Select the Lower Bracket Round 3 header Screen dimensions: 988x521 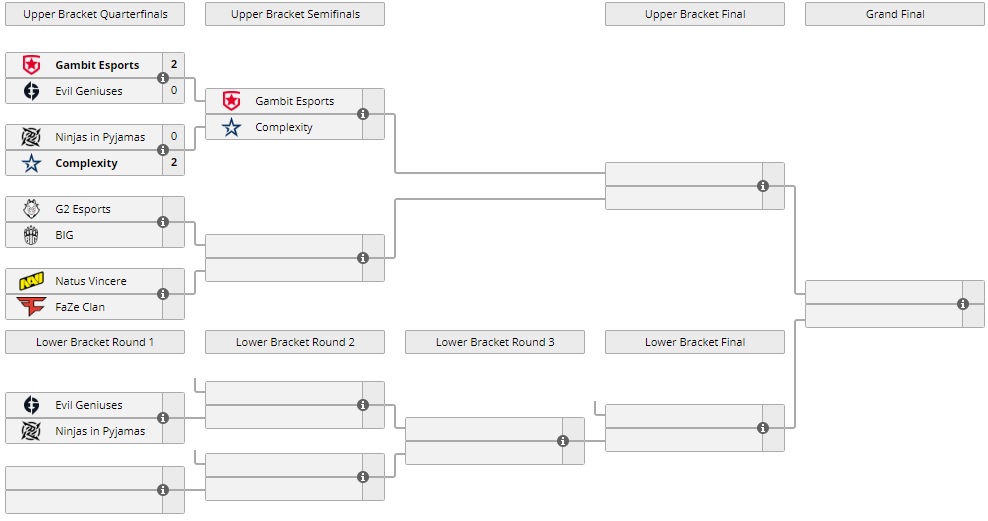coord(495,342)
